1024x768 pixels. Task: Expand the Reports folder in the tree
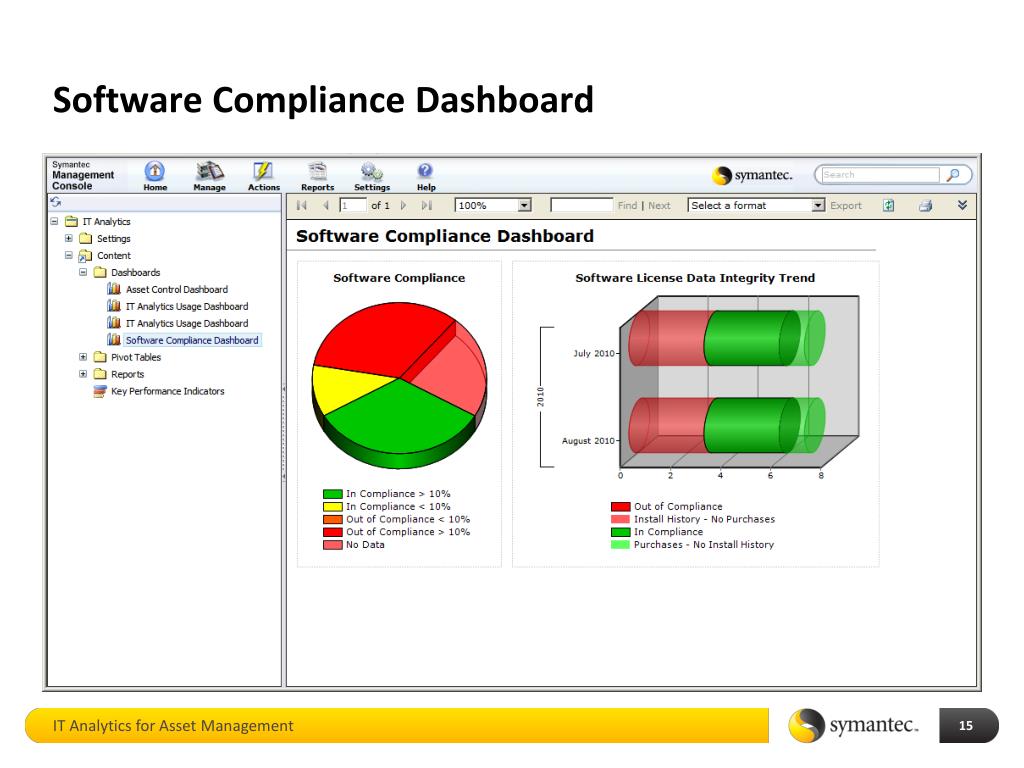(83, 374)
